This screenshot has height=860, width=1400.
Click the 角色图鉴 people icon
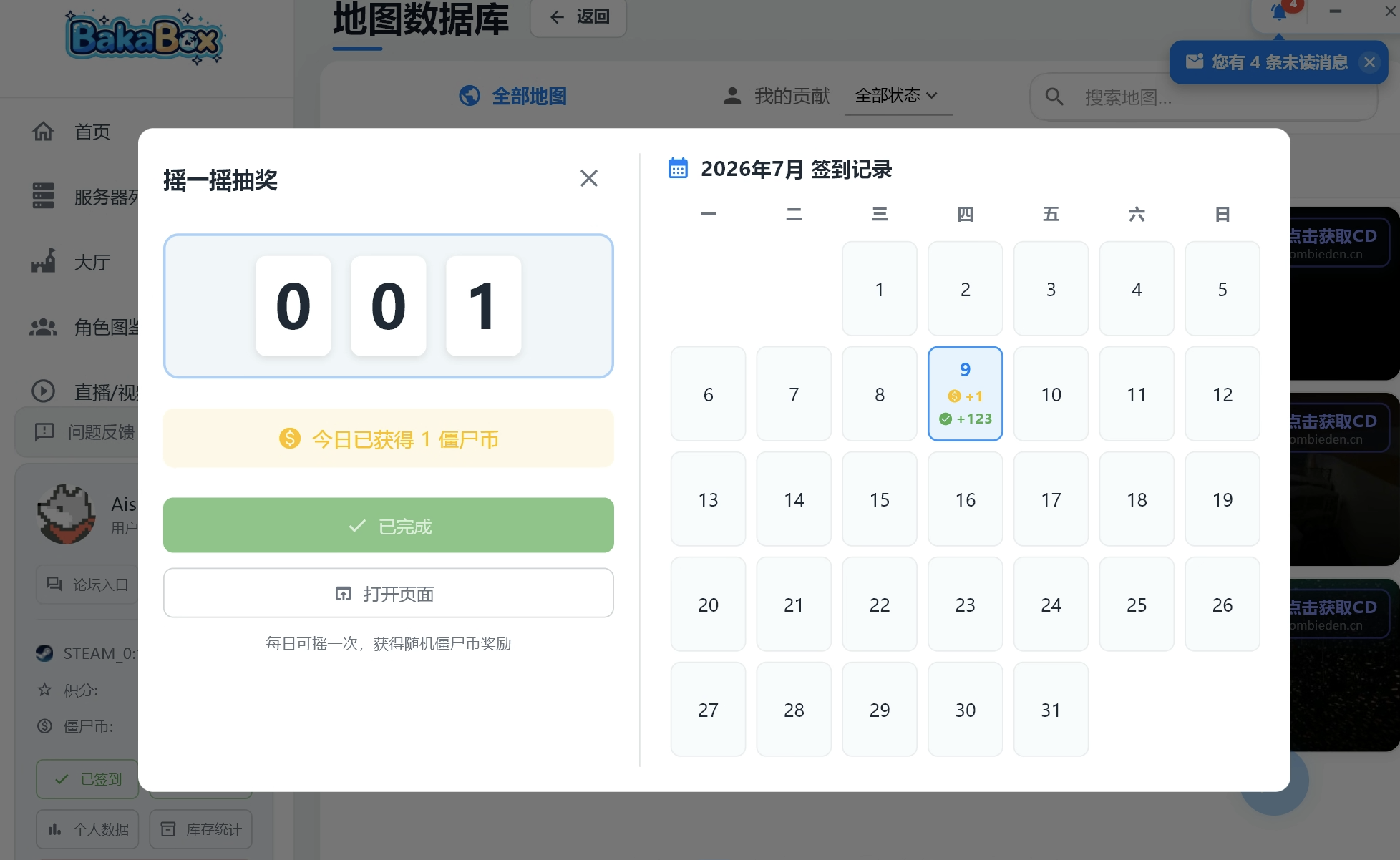(x=43, y=327)
